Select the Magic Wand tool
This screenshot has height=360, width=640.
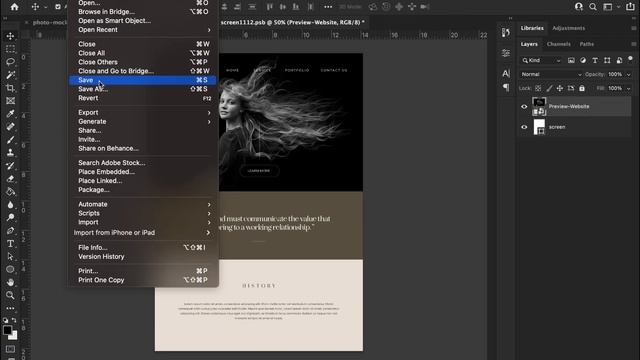tap(10, 75)
